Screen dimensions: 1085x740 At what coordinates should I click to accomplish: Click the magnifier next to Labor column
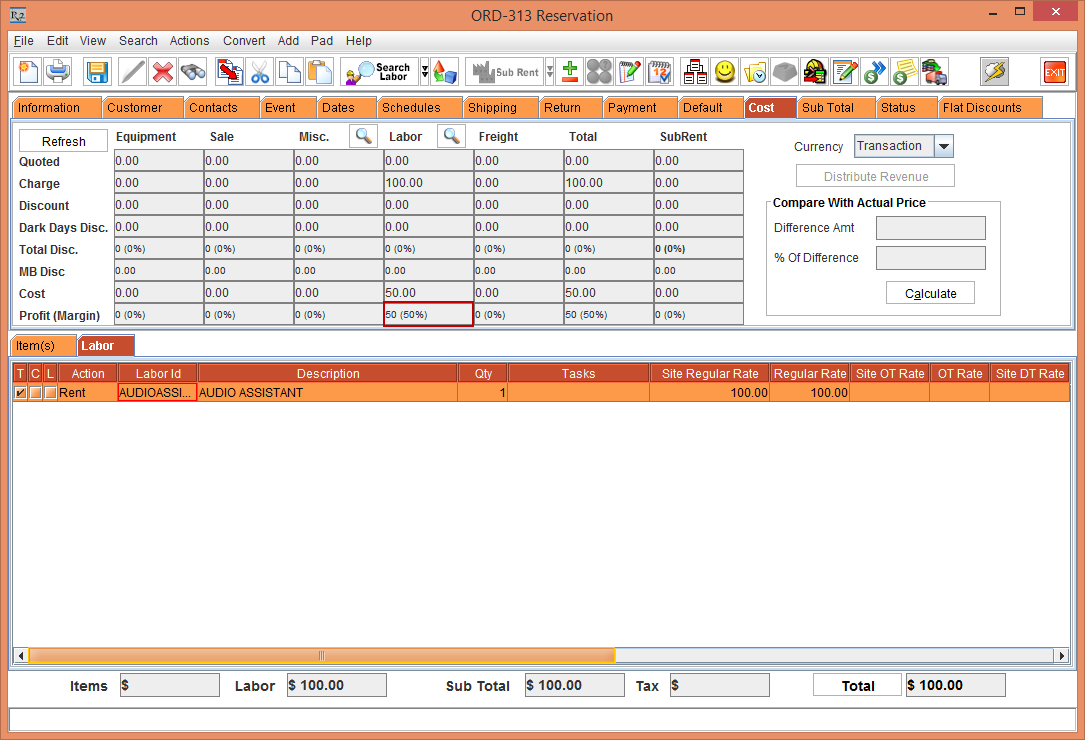tap(452, 136)
